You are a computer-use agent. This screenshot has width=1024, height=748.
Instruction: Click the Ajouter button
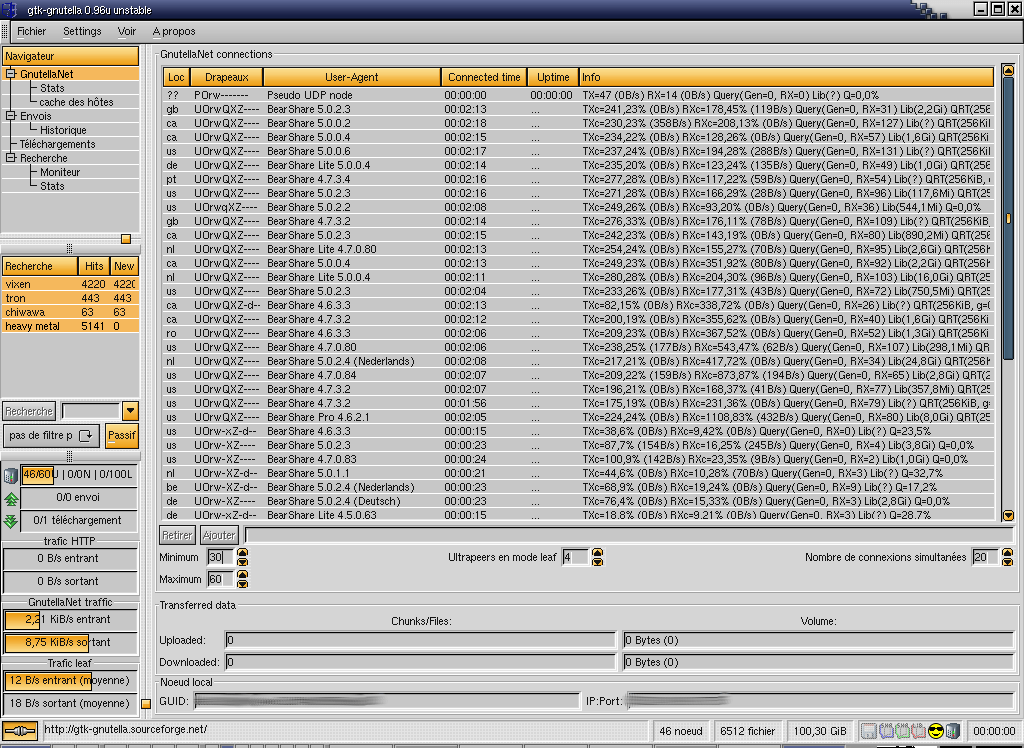tap(219, 535)
